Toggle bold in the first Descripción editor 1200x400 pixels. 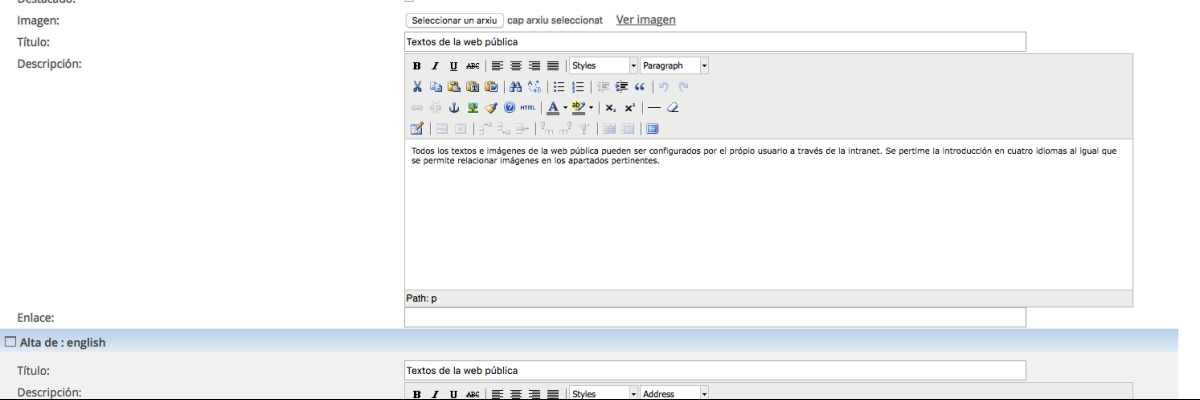tap(418, 66)
